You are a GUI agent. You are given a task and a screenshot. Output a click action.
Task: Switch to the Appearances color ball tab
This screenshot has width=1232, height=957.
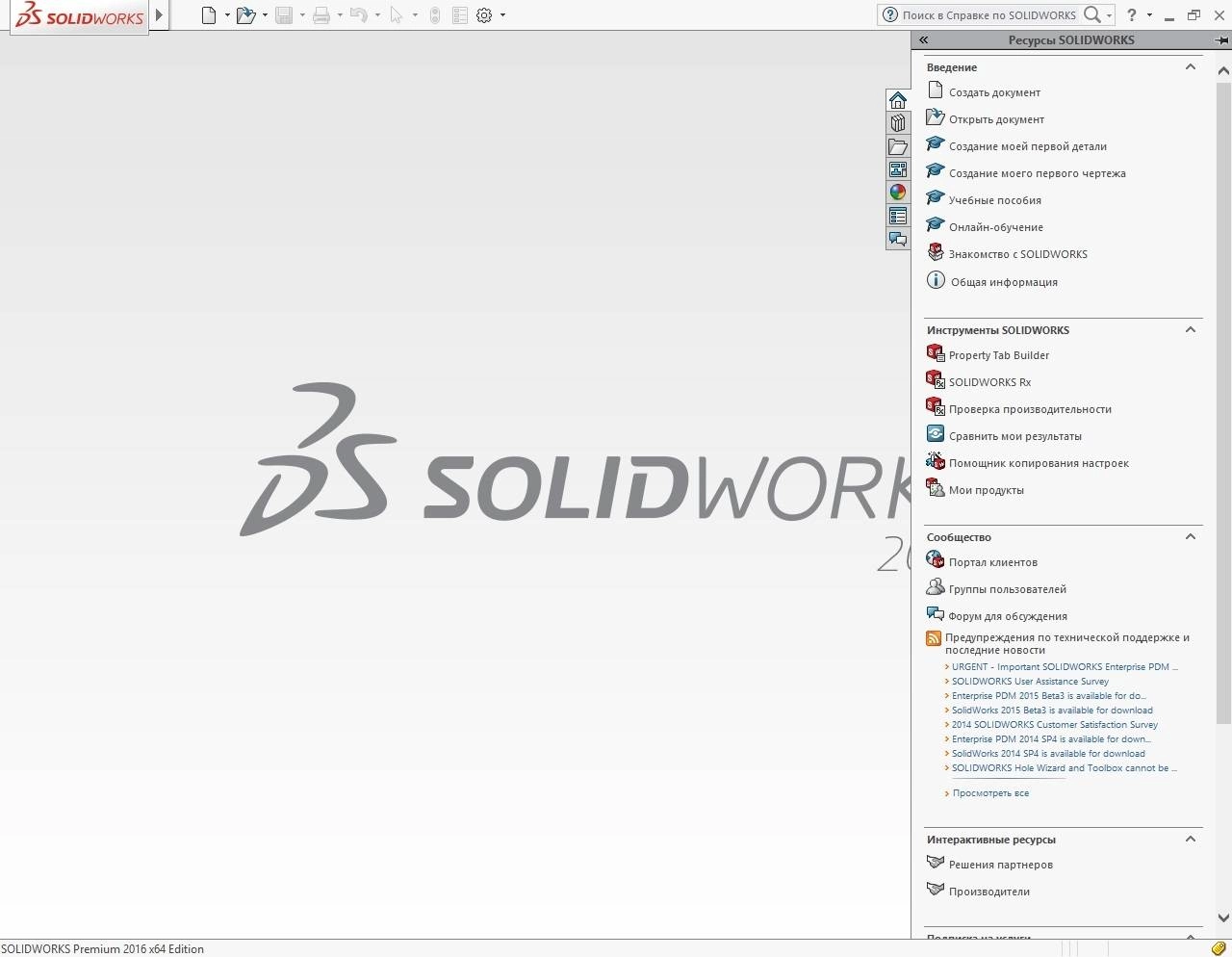(898, 193)
